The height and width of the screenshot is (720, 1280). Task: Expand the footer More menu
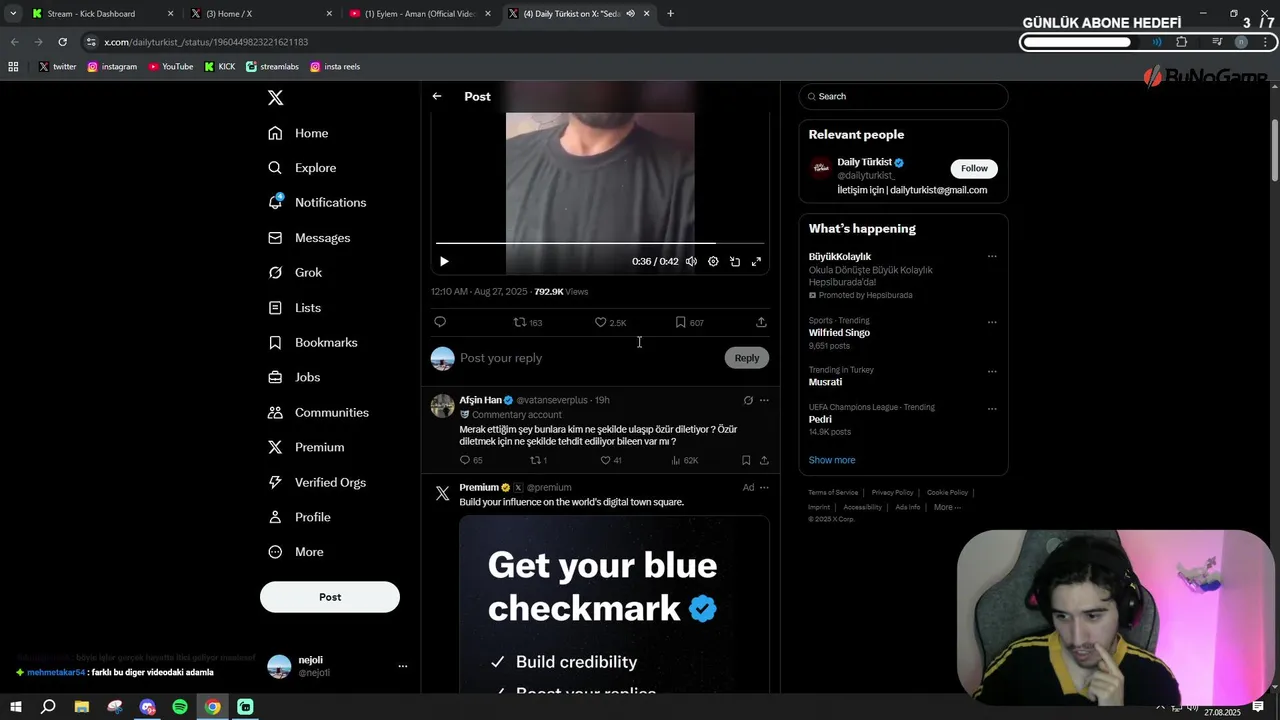coord(947,507)
